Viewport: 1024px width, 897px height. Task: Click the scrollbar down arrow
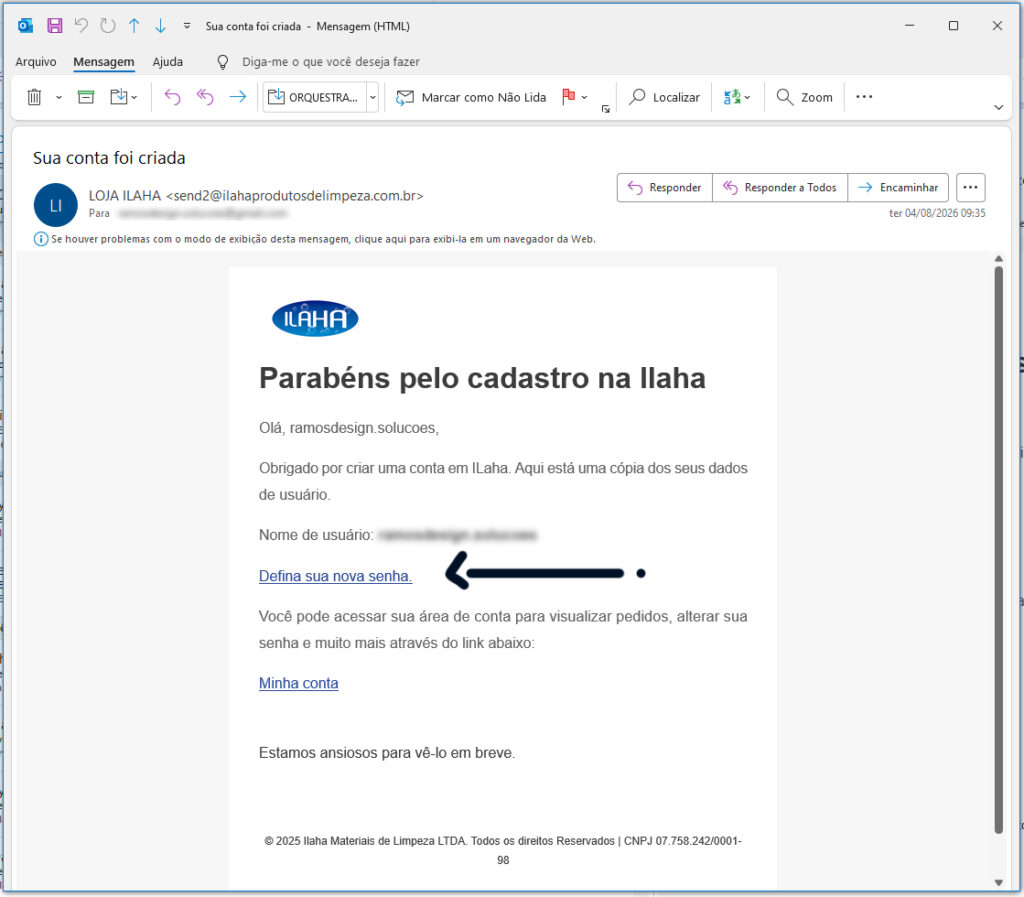tap(999, 883)
